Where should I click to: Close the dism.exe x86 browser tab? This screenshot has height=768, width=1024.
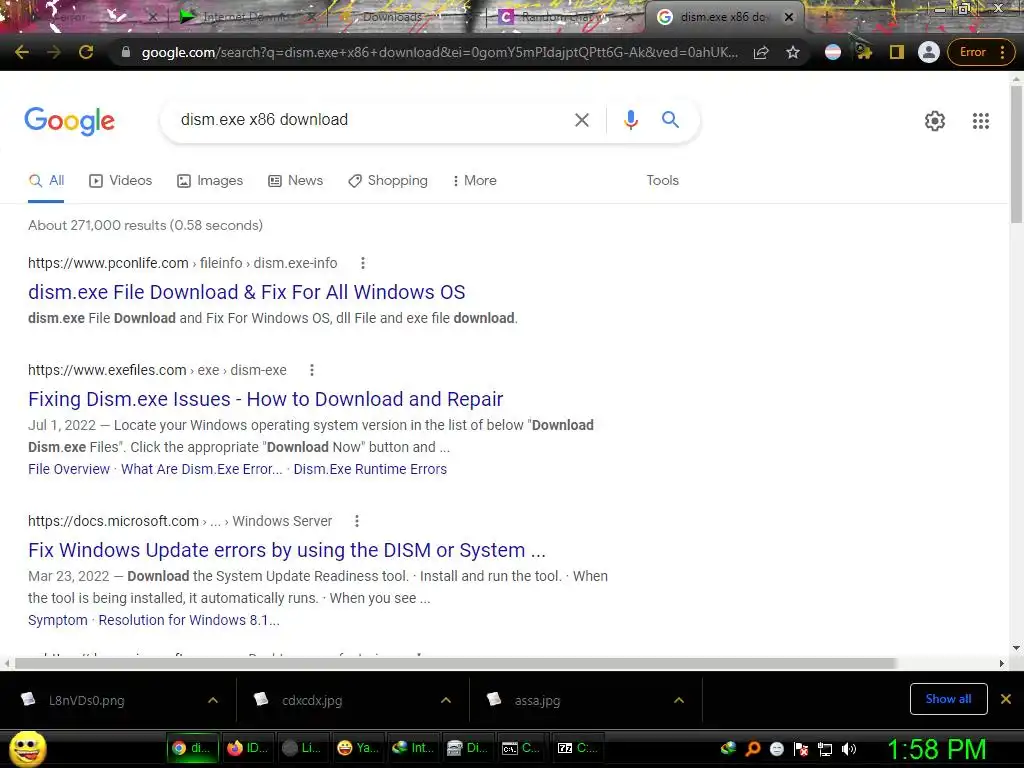coord(789,17)
